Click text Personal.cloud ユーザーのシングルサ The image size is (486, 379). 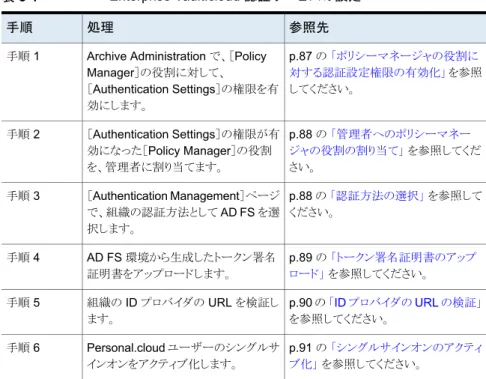point(183,348)
